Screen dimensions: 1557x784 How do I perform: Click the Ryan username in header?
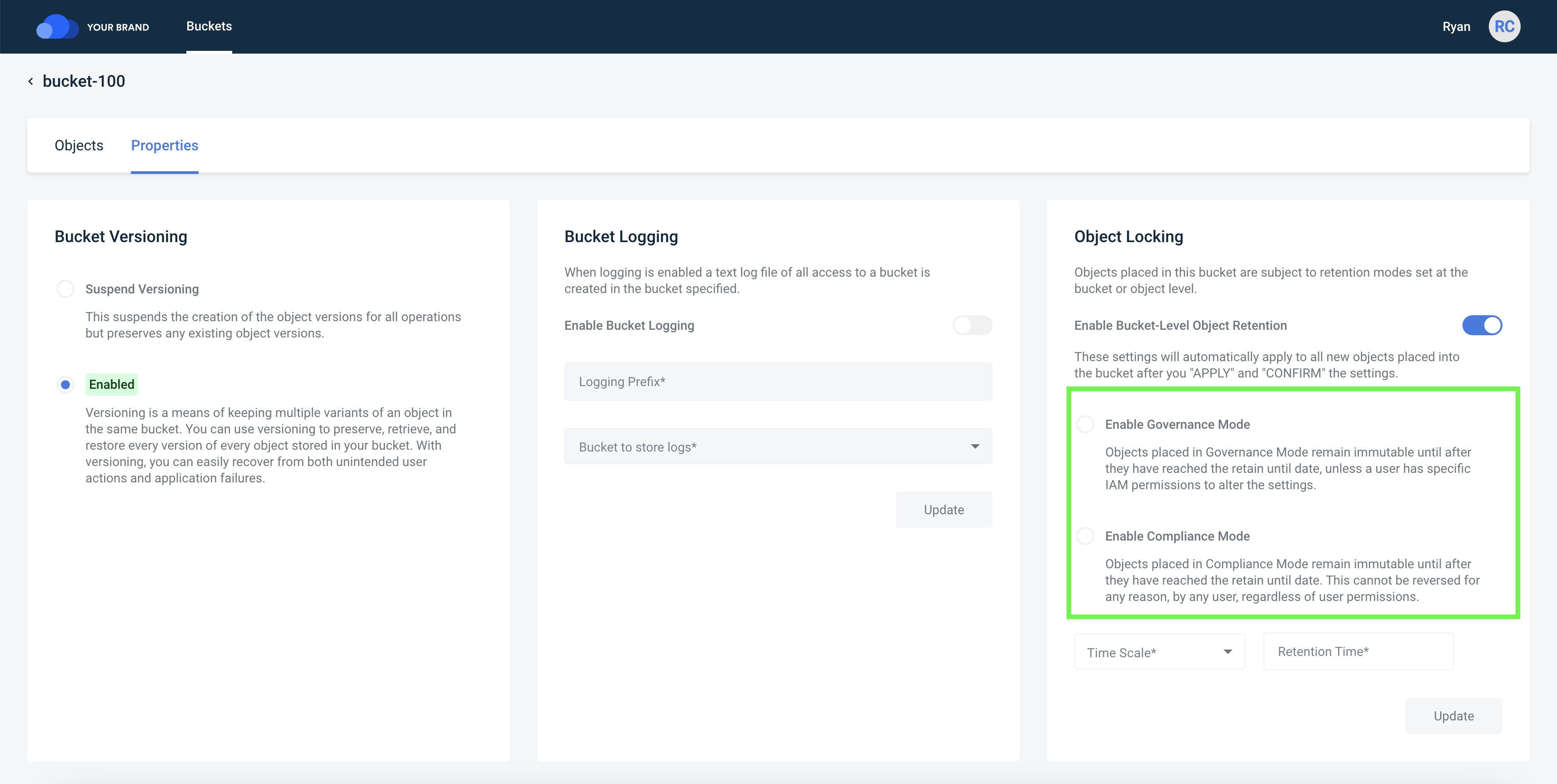(x=1456, y=27)
